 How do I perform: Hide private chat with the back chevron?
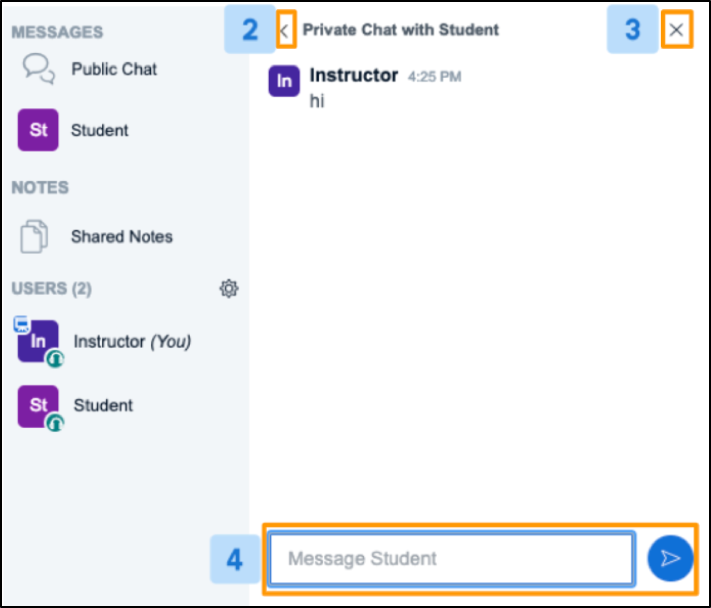coord(284,31)
